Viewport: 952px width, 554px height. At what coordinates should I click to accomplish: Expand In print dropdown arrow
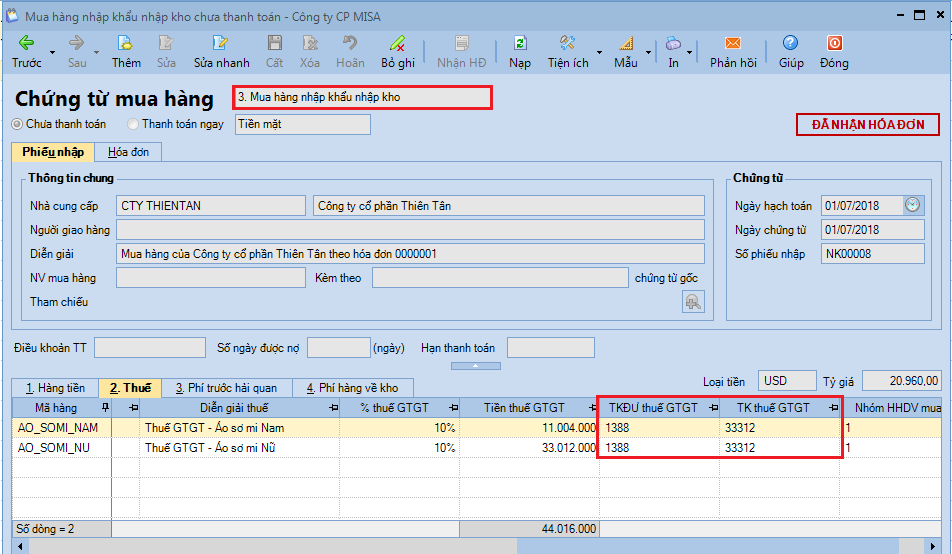click(x=690, y=52)
